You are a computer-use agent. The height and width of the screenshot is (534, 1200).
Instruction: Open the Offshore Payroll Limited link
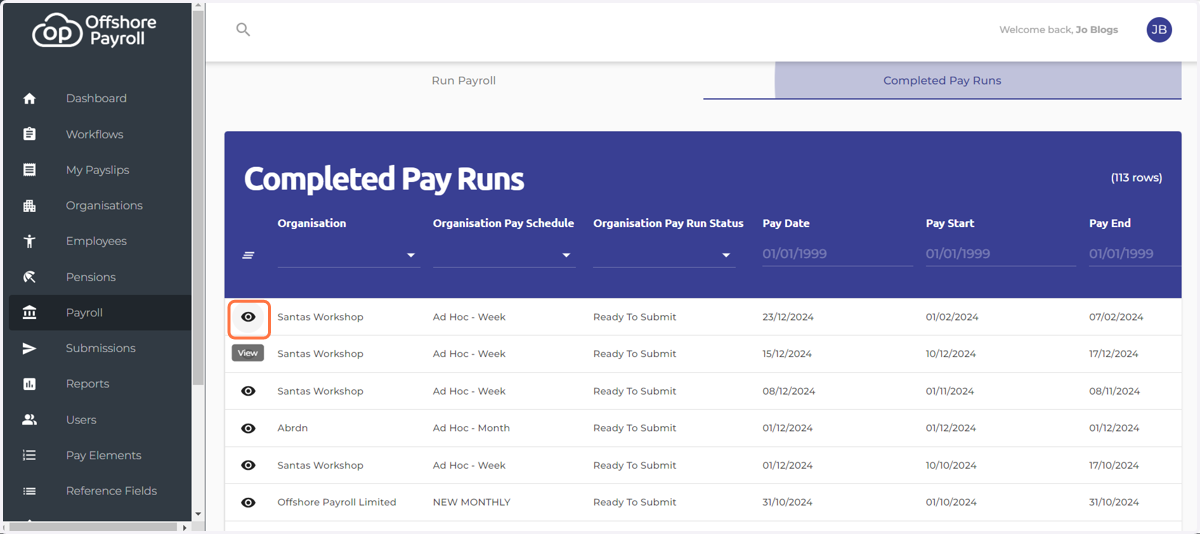(x=337, y=502)
